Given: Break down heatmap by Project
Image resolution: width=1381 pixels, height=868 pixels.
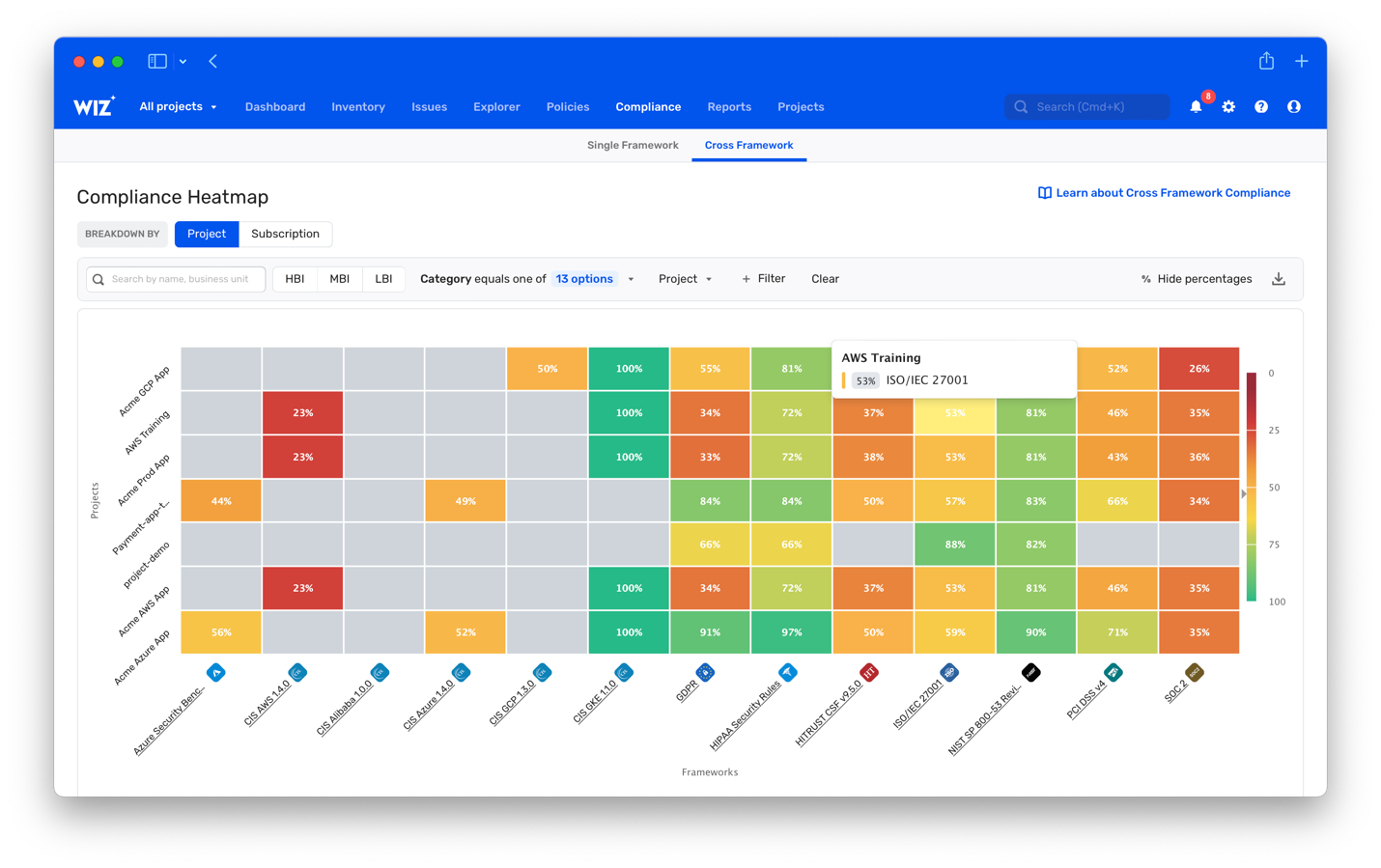Looking at the screenshot, I should point(207,234).
